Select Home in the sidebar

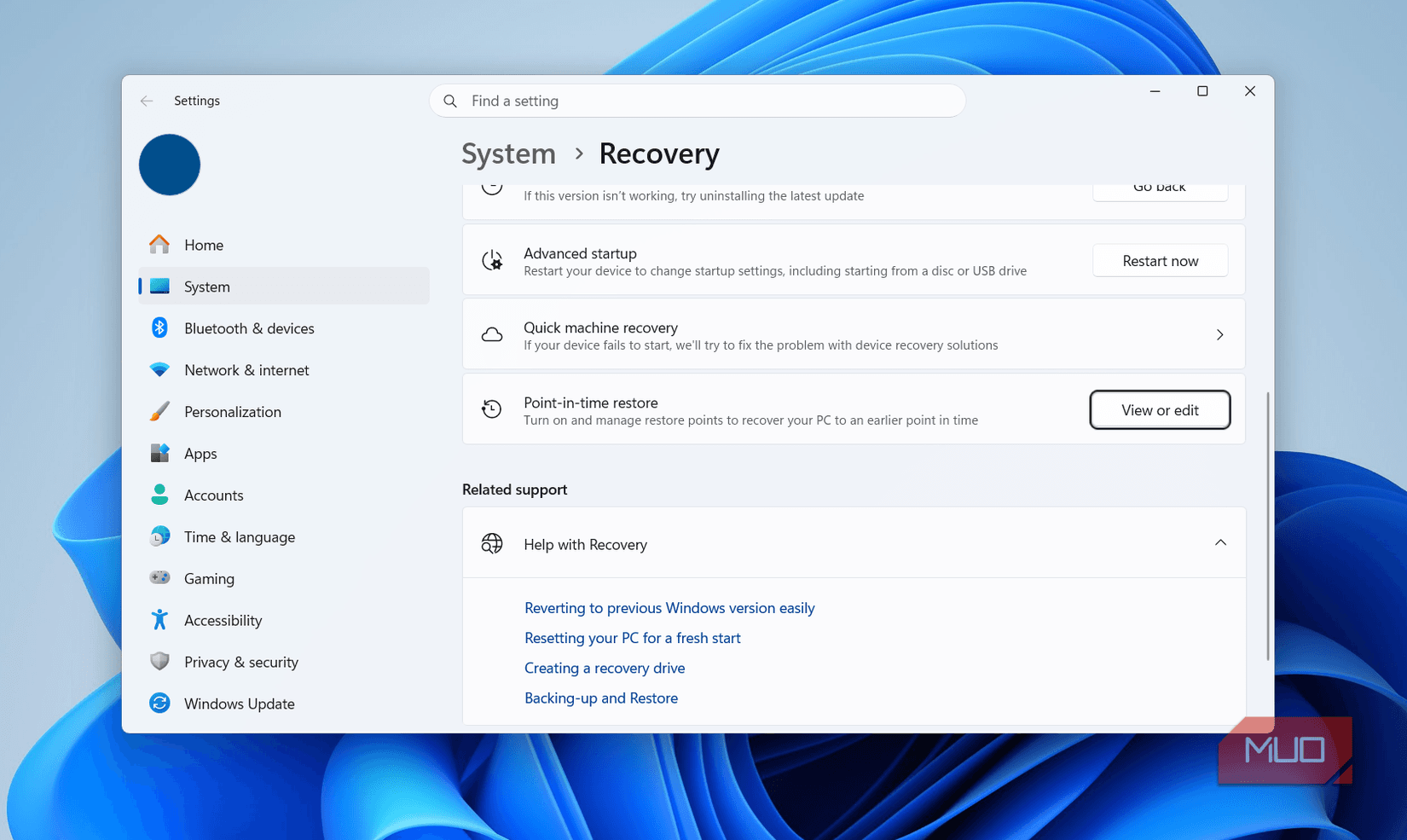[284, 245]
